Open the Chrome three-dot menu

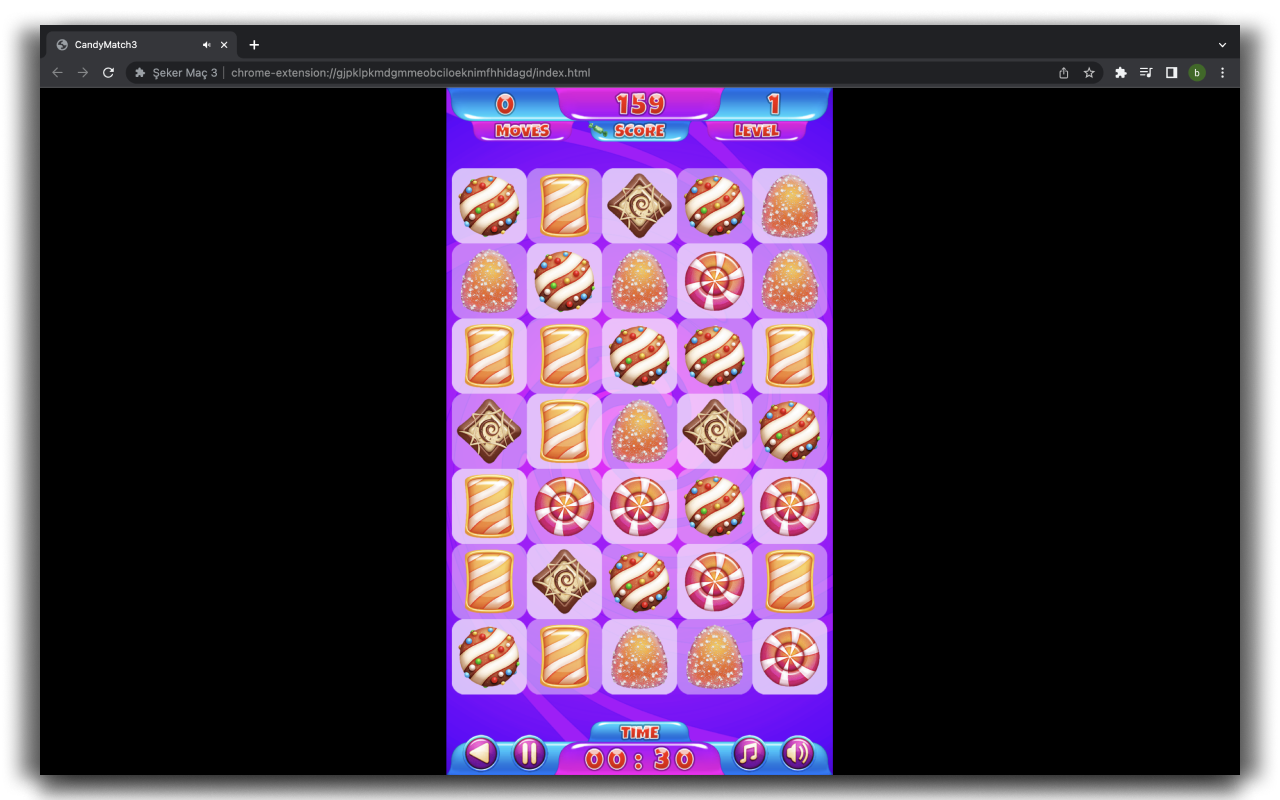[1222, 72]
